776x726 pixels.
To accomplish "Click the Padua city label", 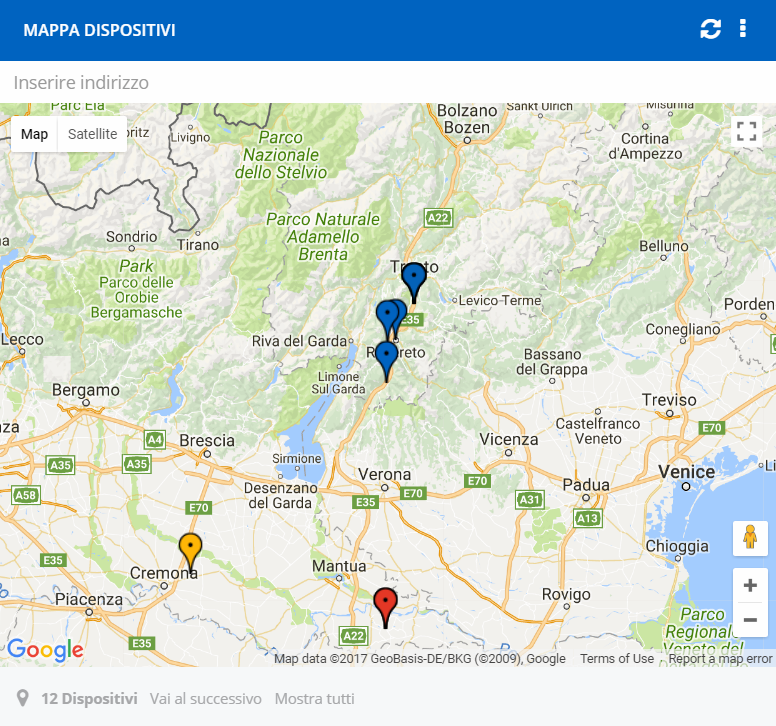I will pos(586,484).
